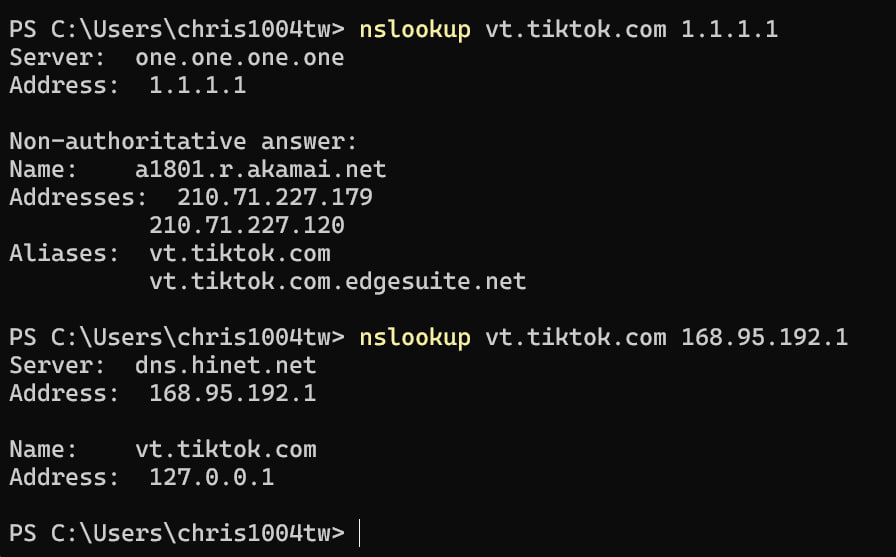The height and width of the screenshot is (557, 896).
Task: Click the dns.hinet.net server name
Action: 225,366
